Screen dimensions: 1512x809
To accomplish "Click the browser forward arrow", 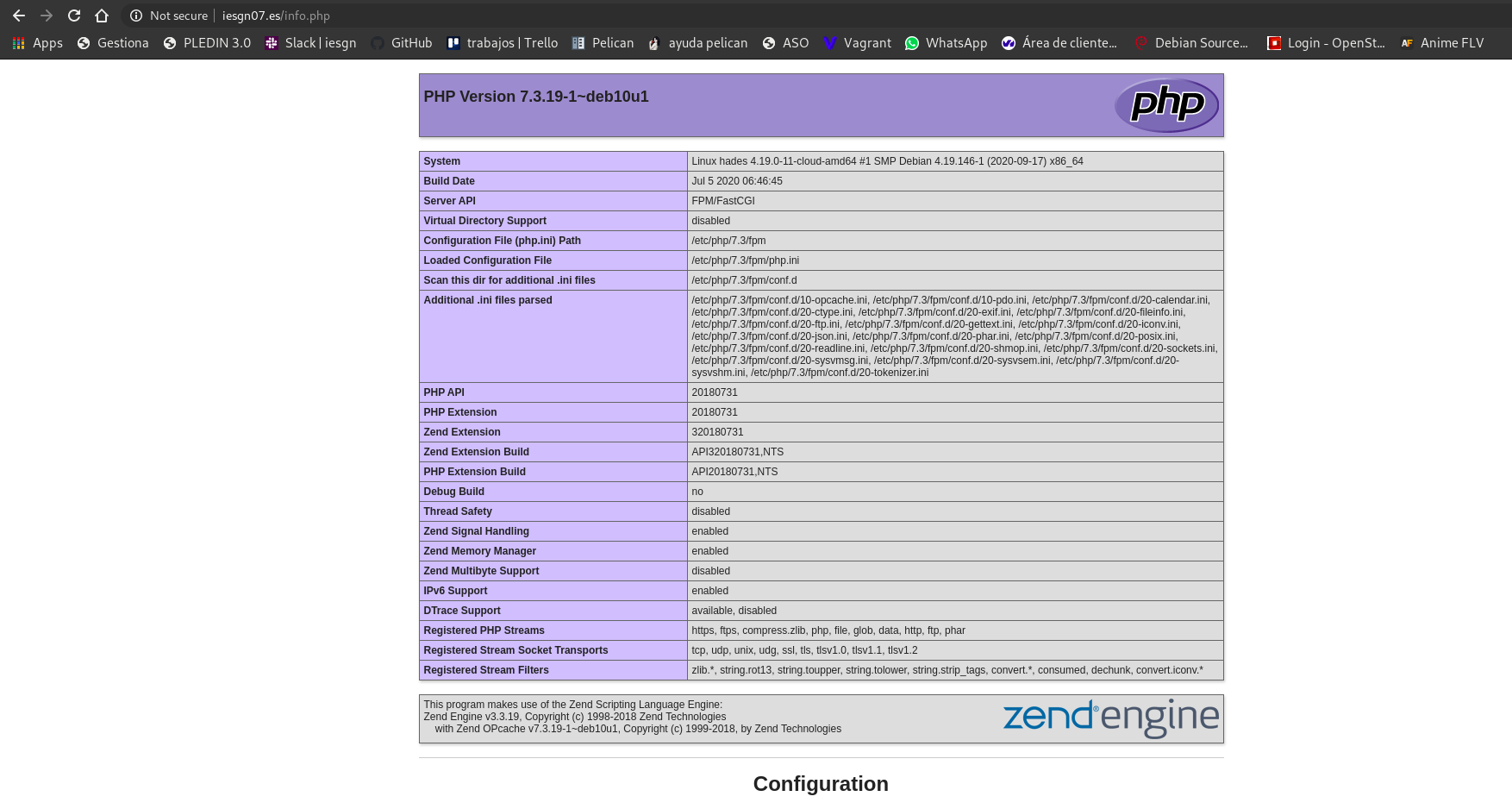I will tap(47, 15).
